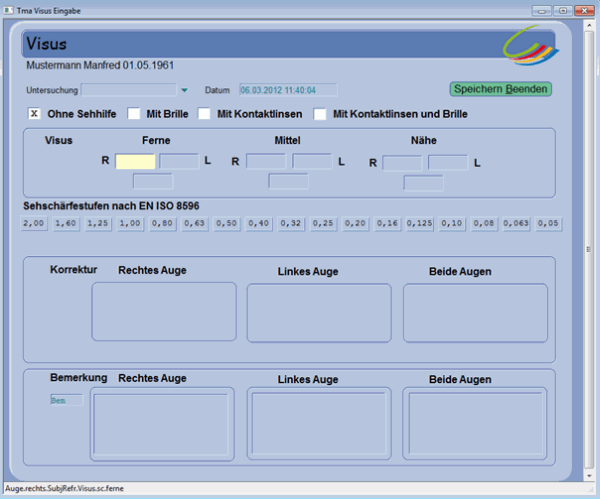
Task: Focus the yellow Ferne right eye field
Action: tap(135, 161)
